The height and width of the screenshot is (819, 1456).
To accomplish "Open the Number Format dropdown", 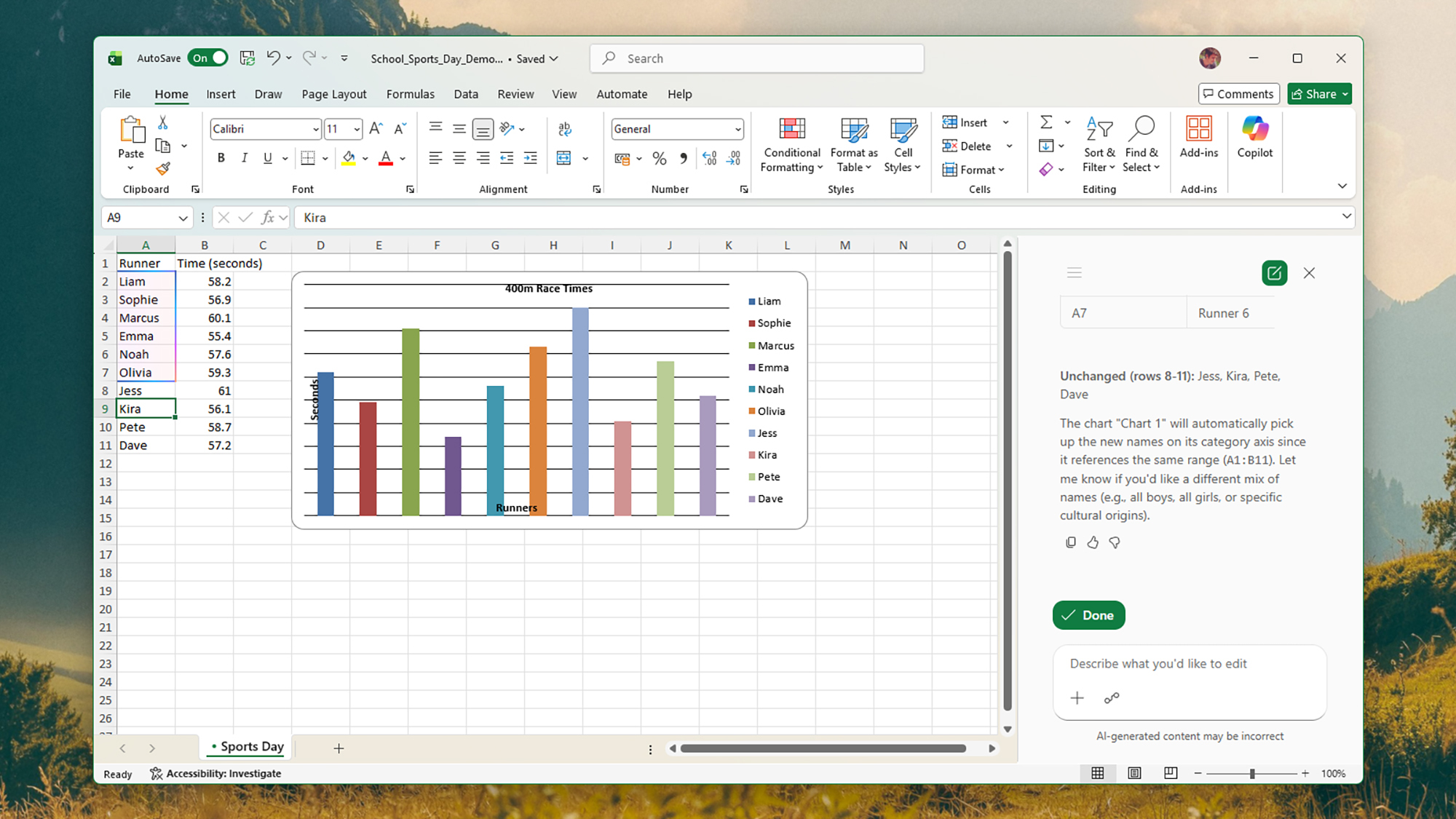I will [x=676, y=129].
